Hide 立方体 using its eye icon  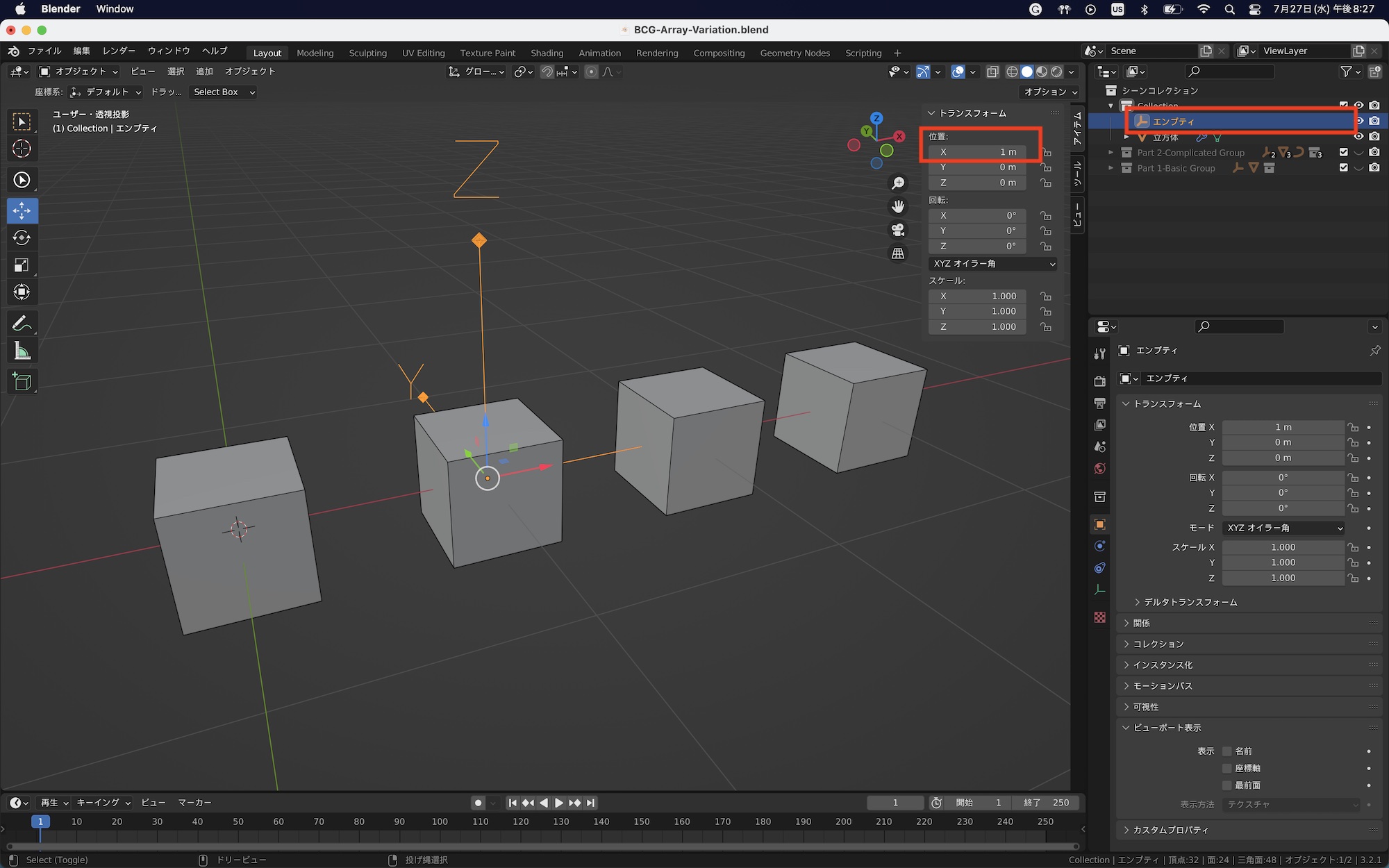(1358, 137)
